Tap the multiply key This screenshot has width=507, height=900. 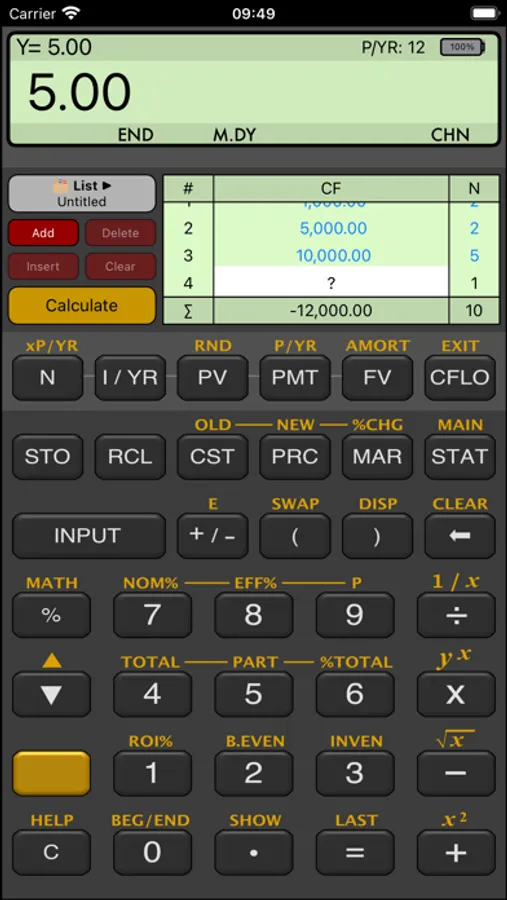point(456,695)
